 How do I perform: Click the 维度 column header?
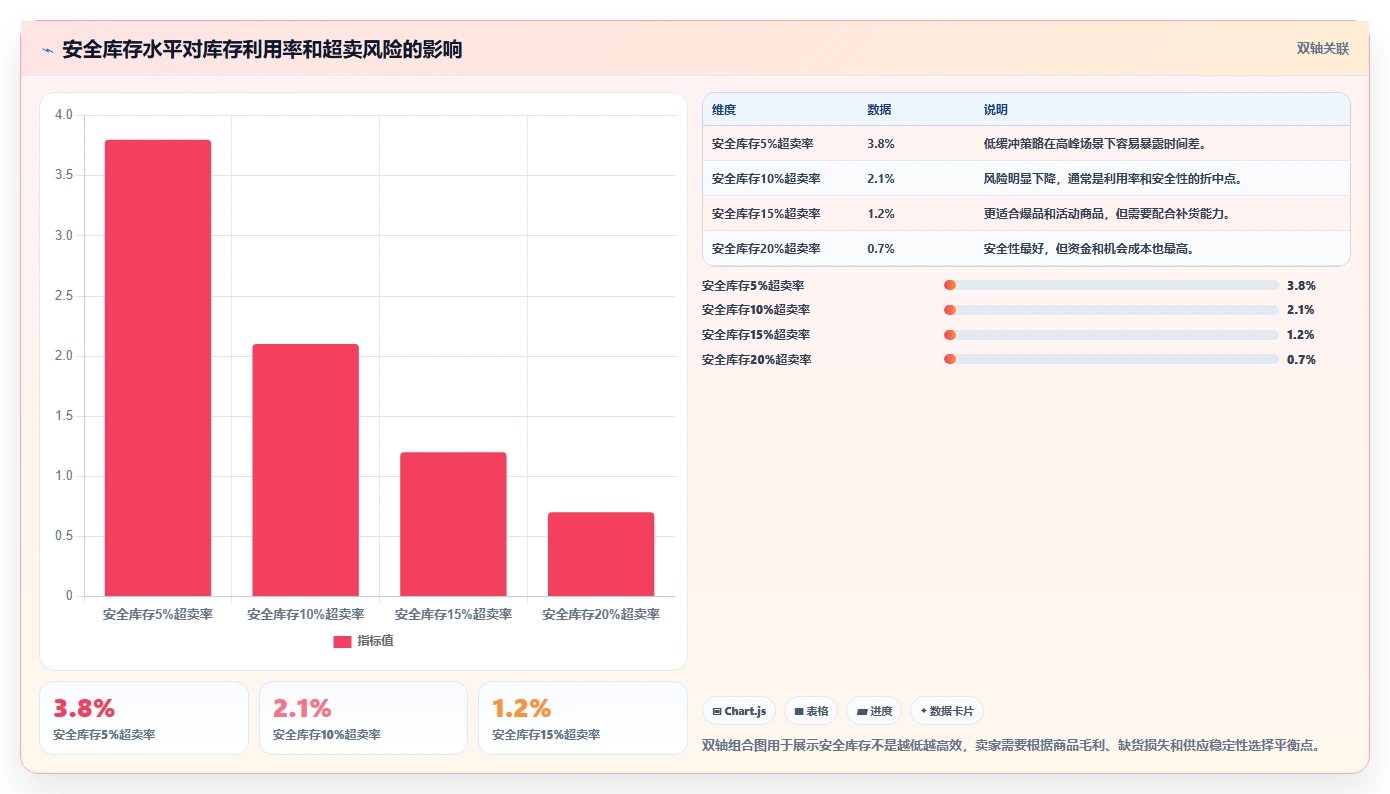coord(724,110)
